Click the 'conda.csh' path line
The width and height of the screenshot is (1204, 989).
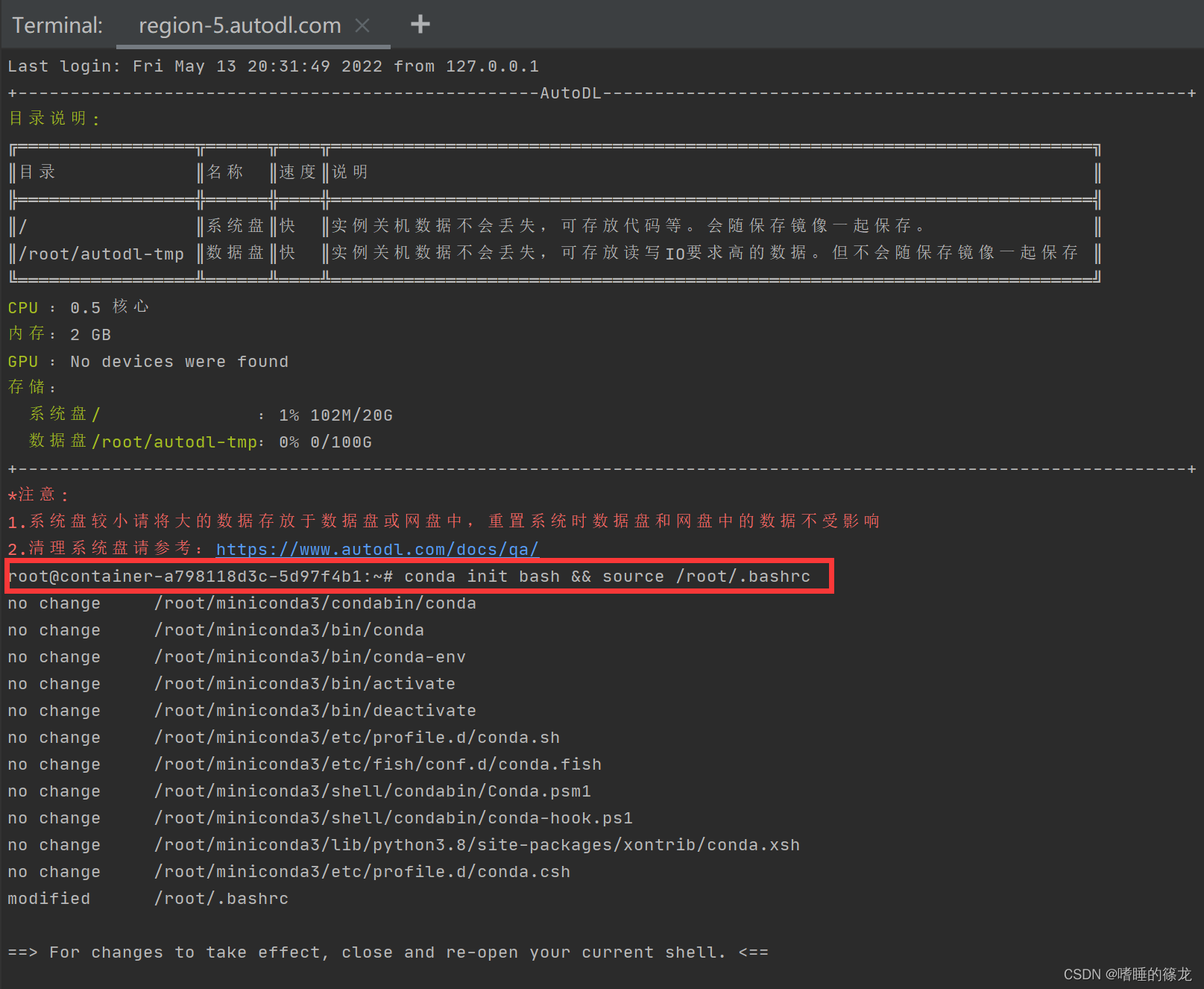(x=362, y=872)
